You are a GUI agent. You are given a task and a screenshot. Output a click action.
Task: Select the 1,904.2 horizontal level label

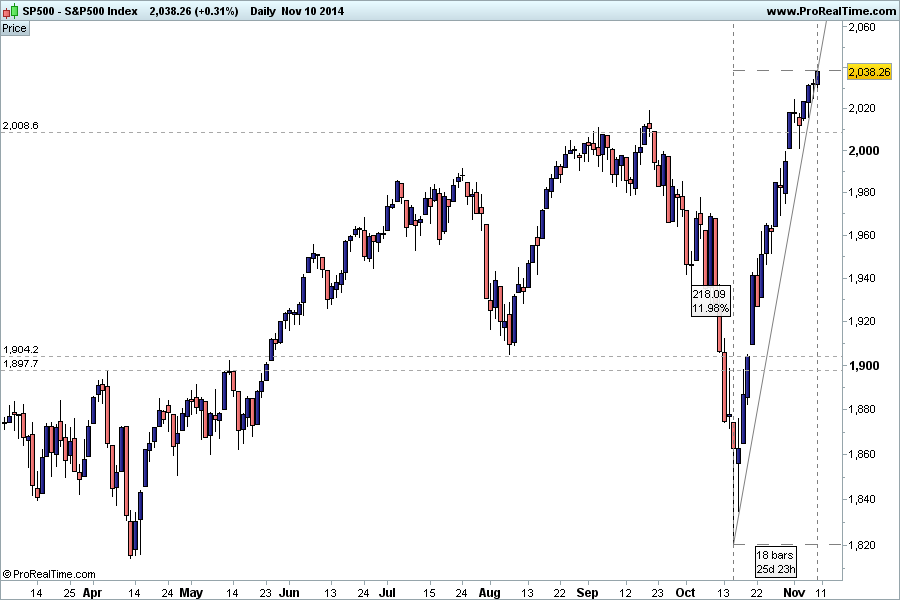[x=21, y=349]
